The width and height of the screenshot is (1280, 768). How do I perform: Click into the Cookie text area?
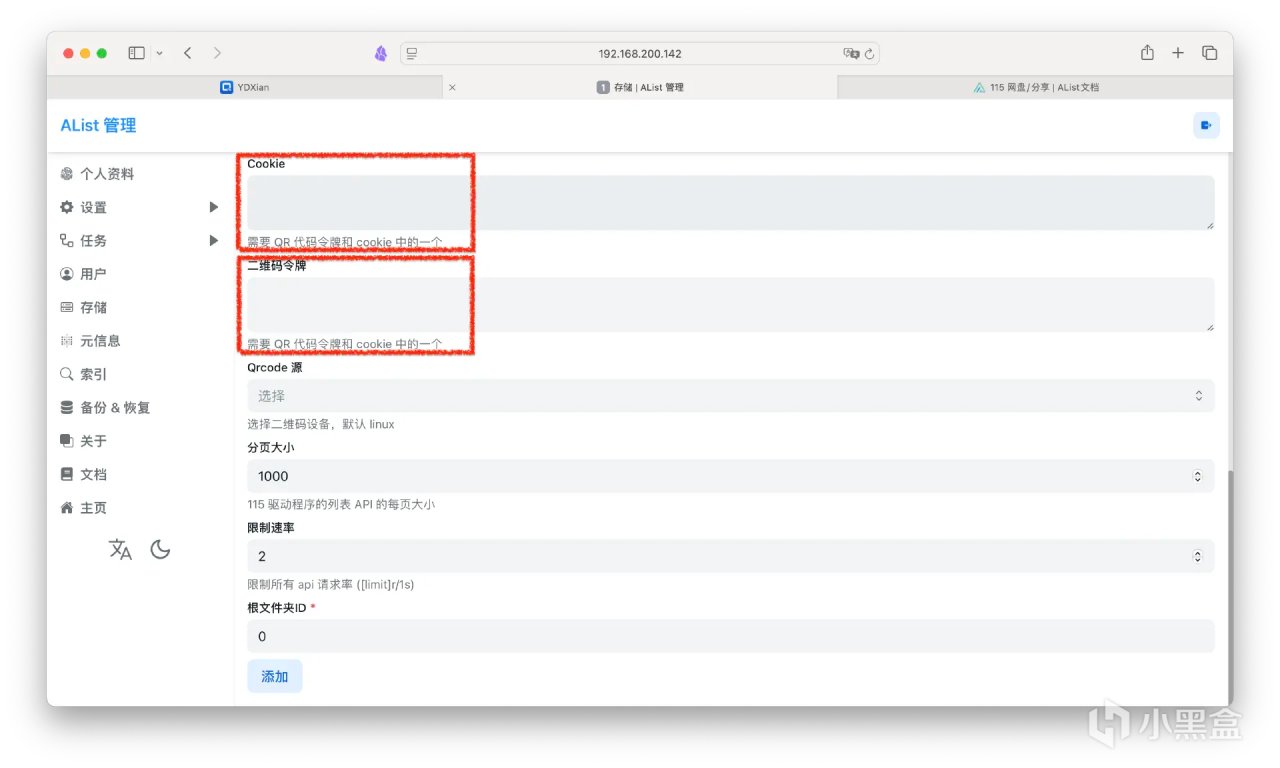731,203
